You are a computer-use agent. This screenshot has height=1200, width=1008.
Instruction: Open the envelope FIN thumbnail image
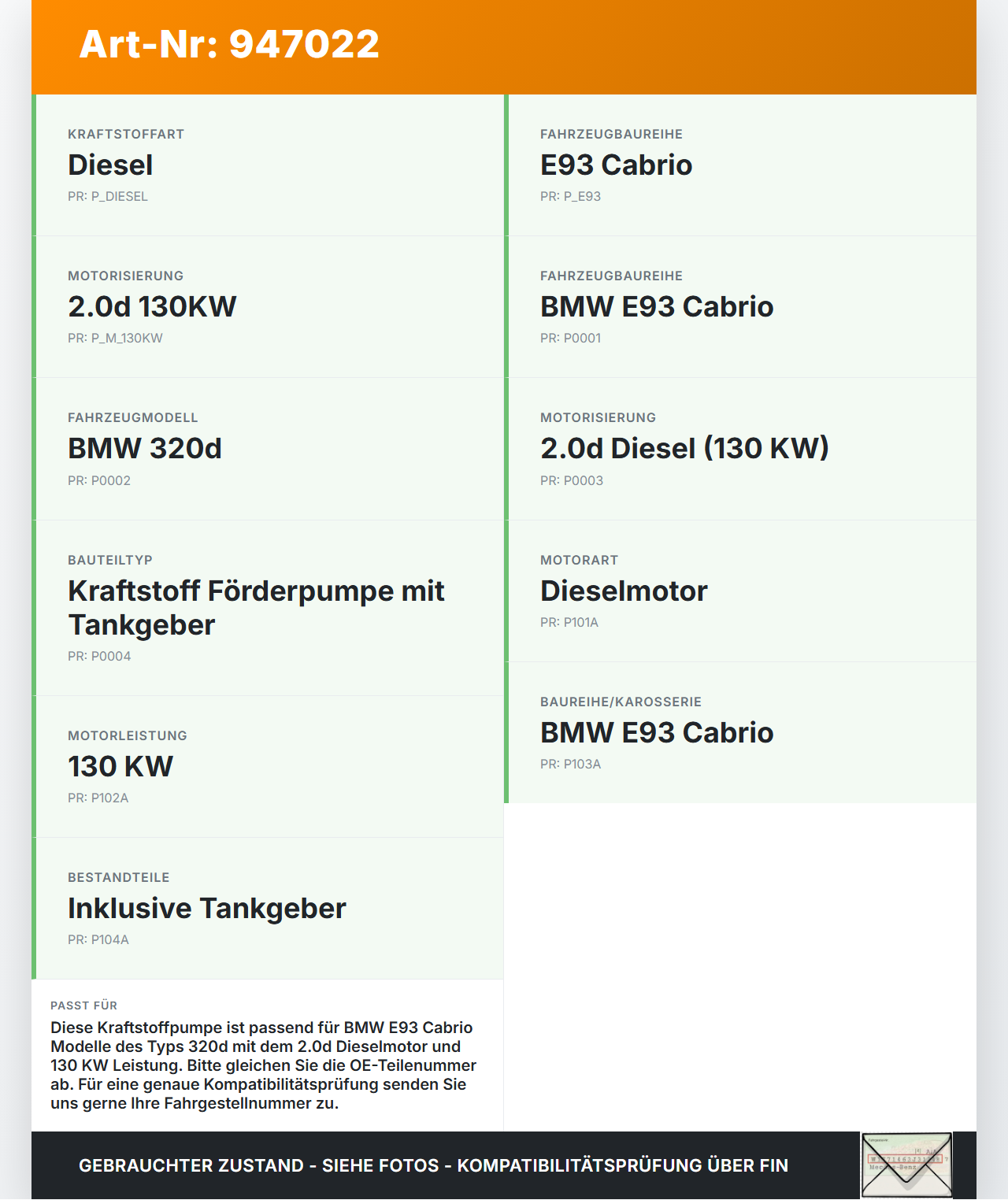[x=906, y=1165]
